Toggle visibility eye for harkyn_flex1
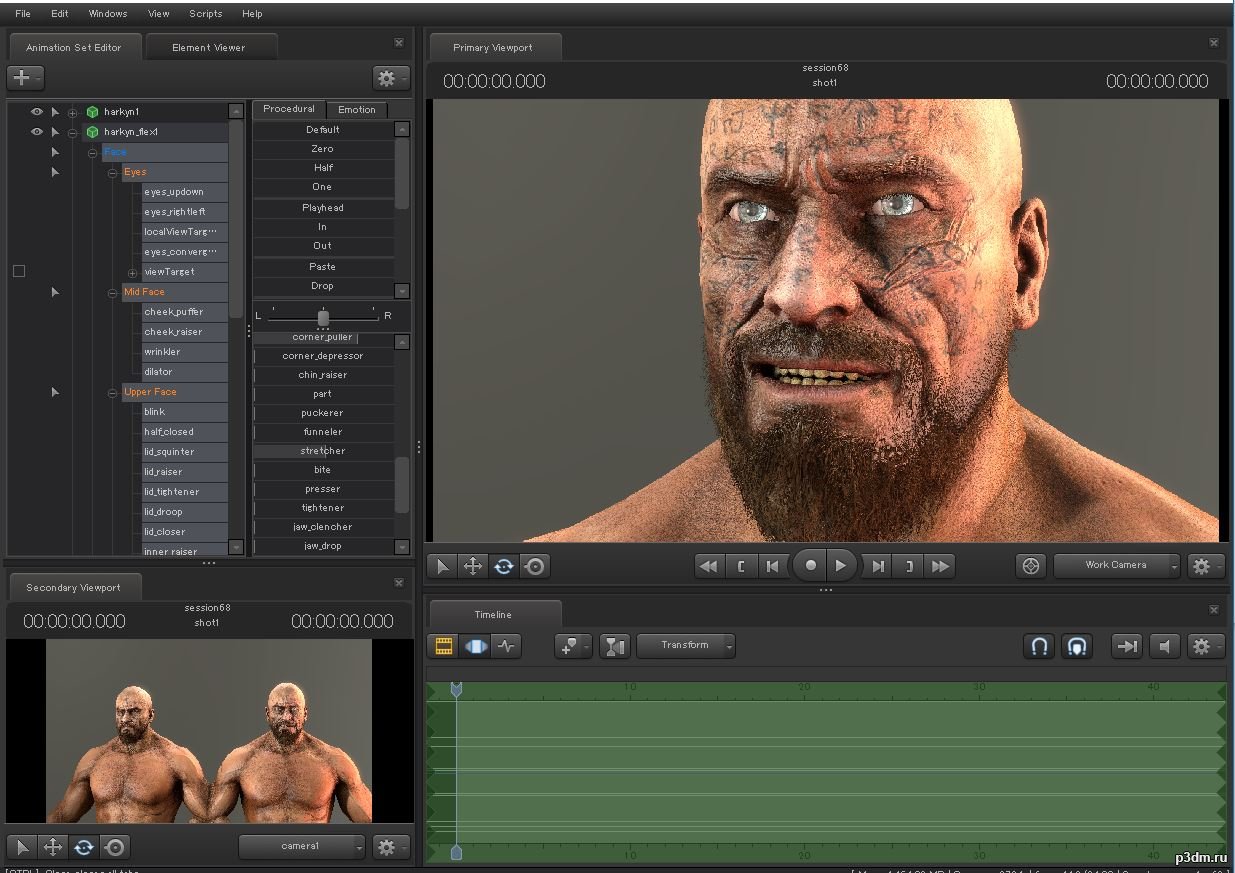 37,132
